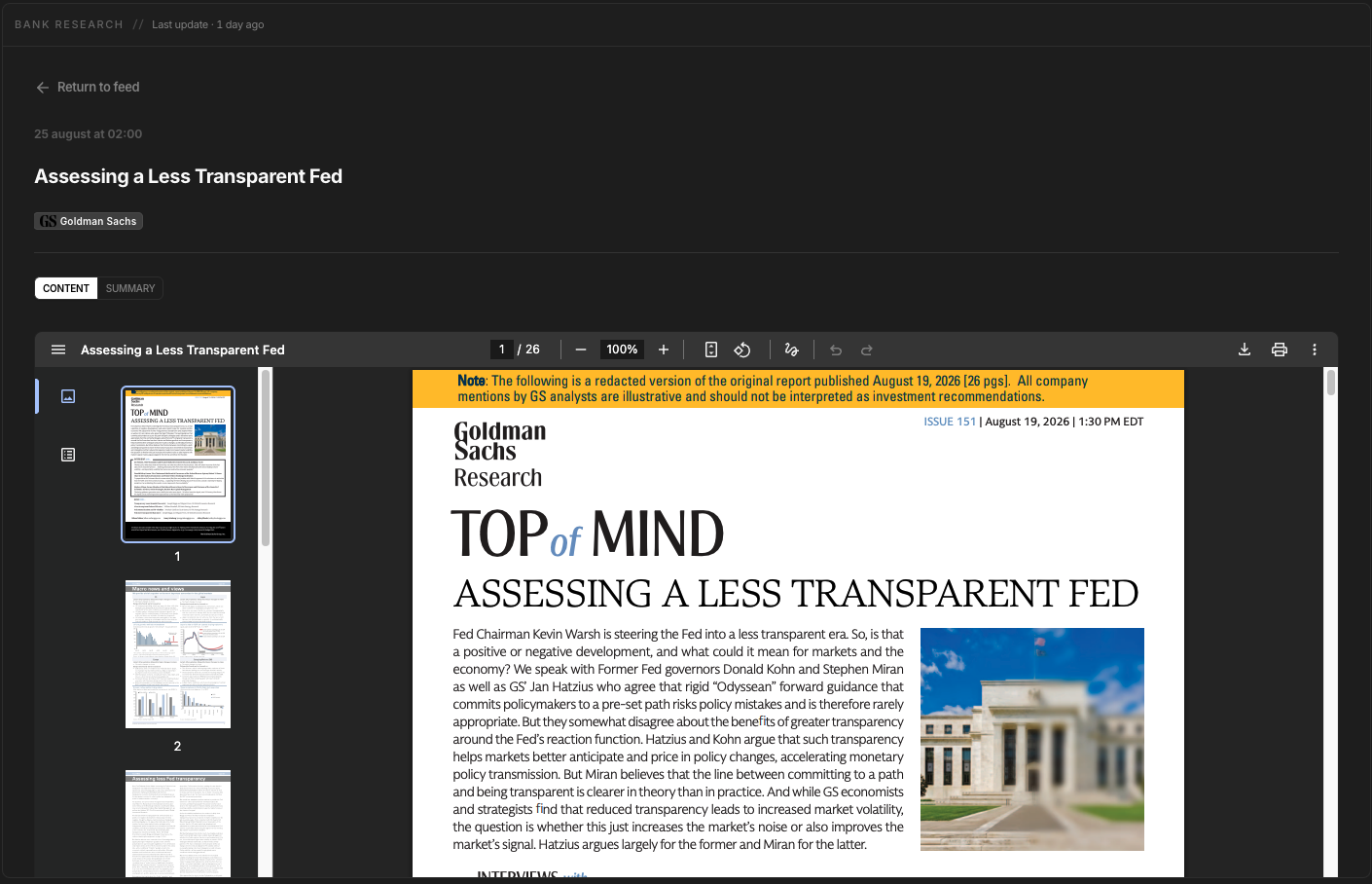Click the 'August 19, 2026' issue date
This screenshot has width=1372, height=884.
[1027, 422]
